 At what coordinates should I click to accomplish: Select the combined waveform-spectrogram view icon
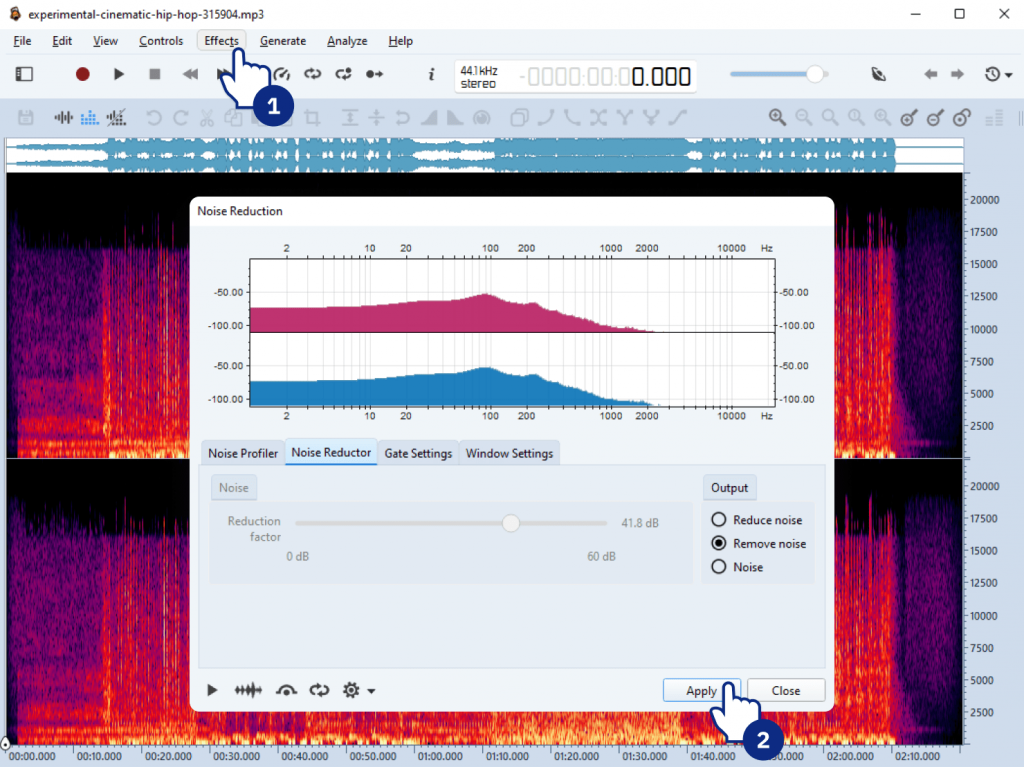(x=116, y=118)
